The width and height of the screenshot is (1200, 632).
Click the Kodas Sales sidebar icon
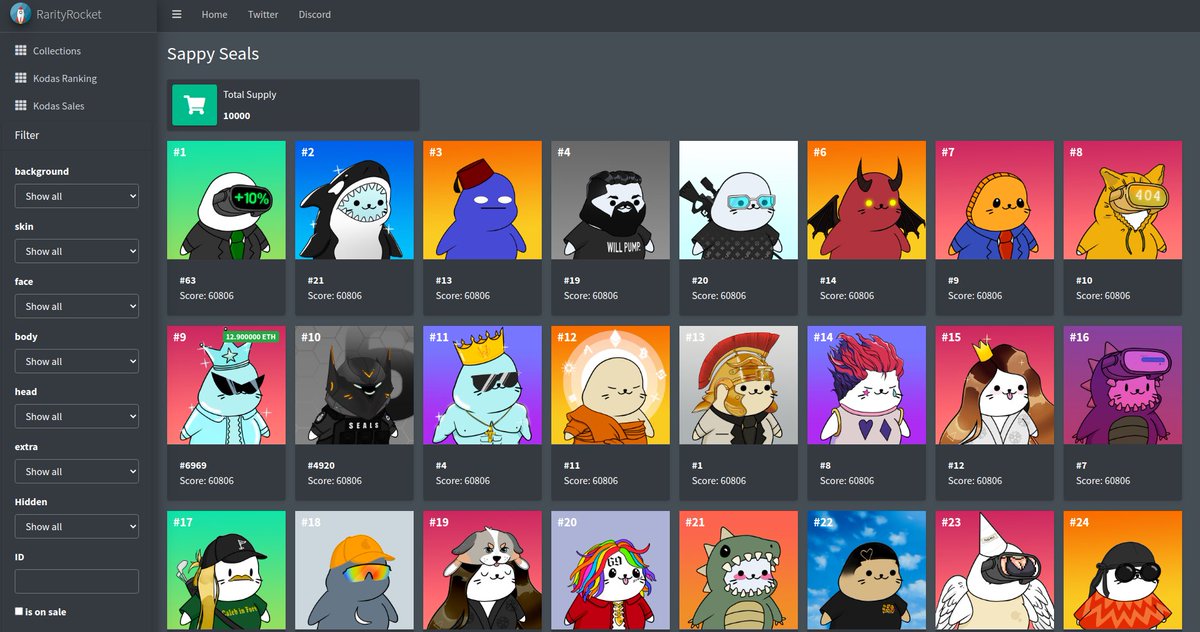point(20,105)
